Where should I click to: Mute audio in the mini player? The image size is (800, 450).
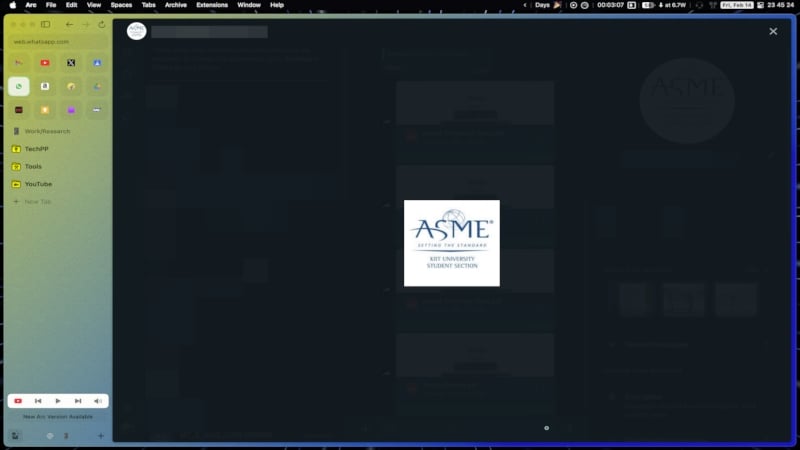pyautogui.click(x=97, y=401)
